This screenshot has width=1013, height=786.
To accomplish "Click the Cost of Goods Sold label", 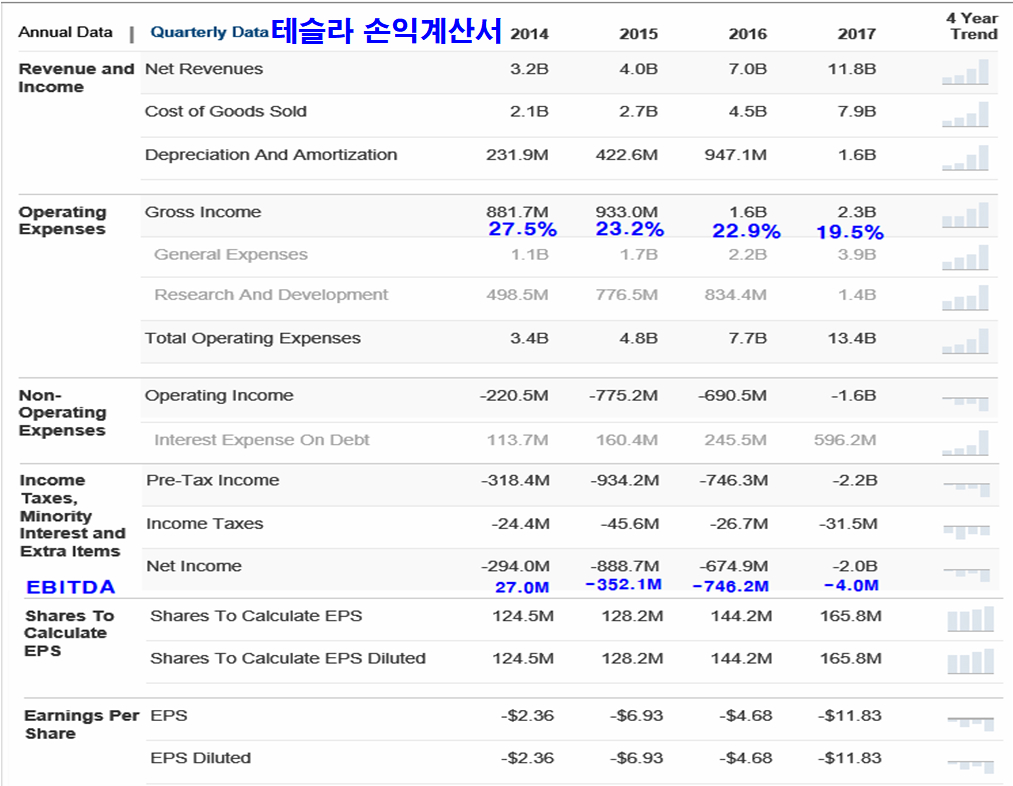I will click(x=225, y=111).
